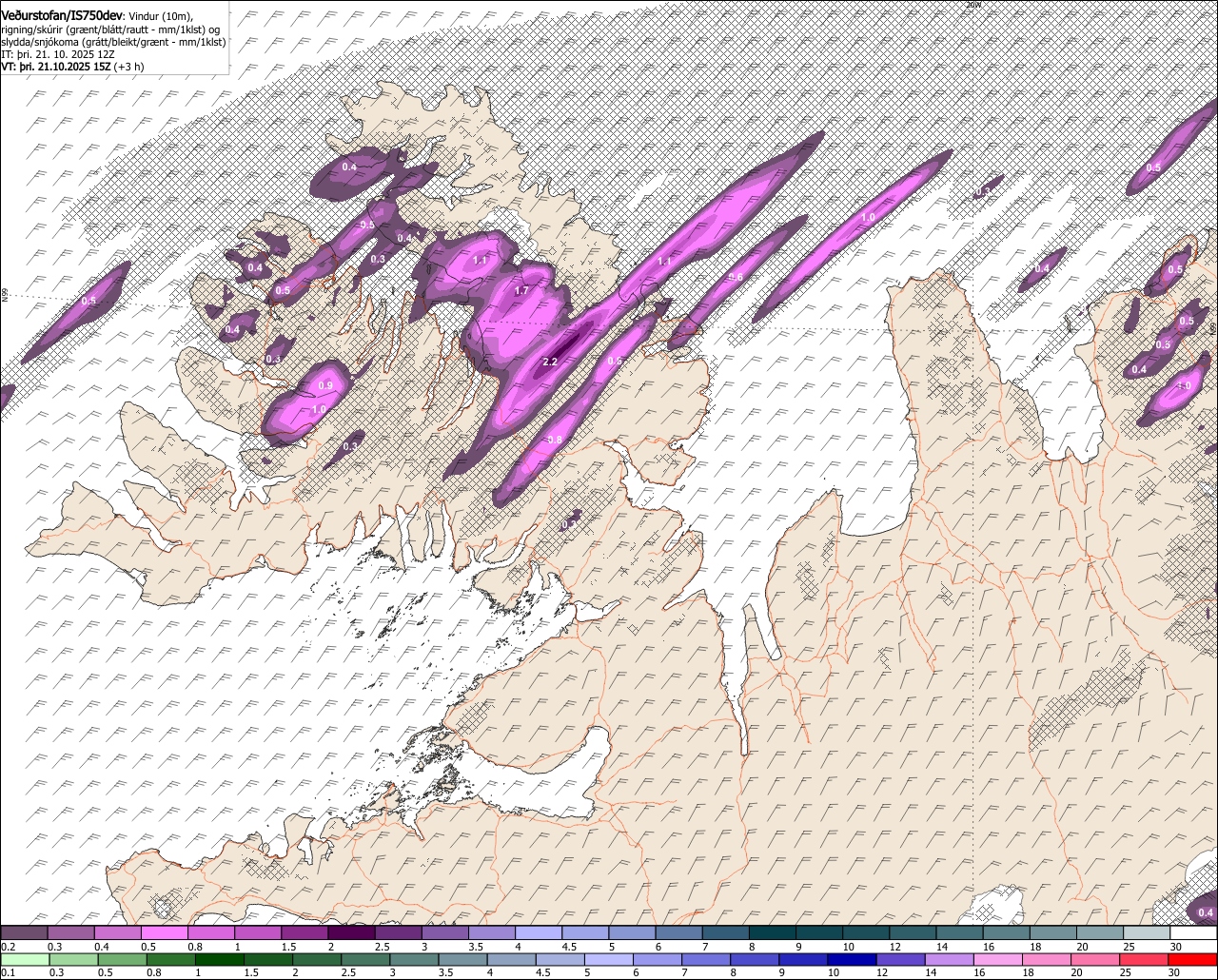Image resolution: width=1218 pixels, height=980 pixels.
Task: Pick the coral red 25 swatch in the rain legend
Action: pos(1145,960)
